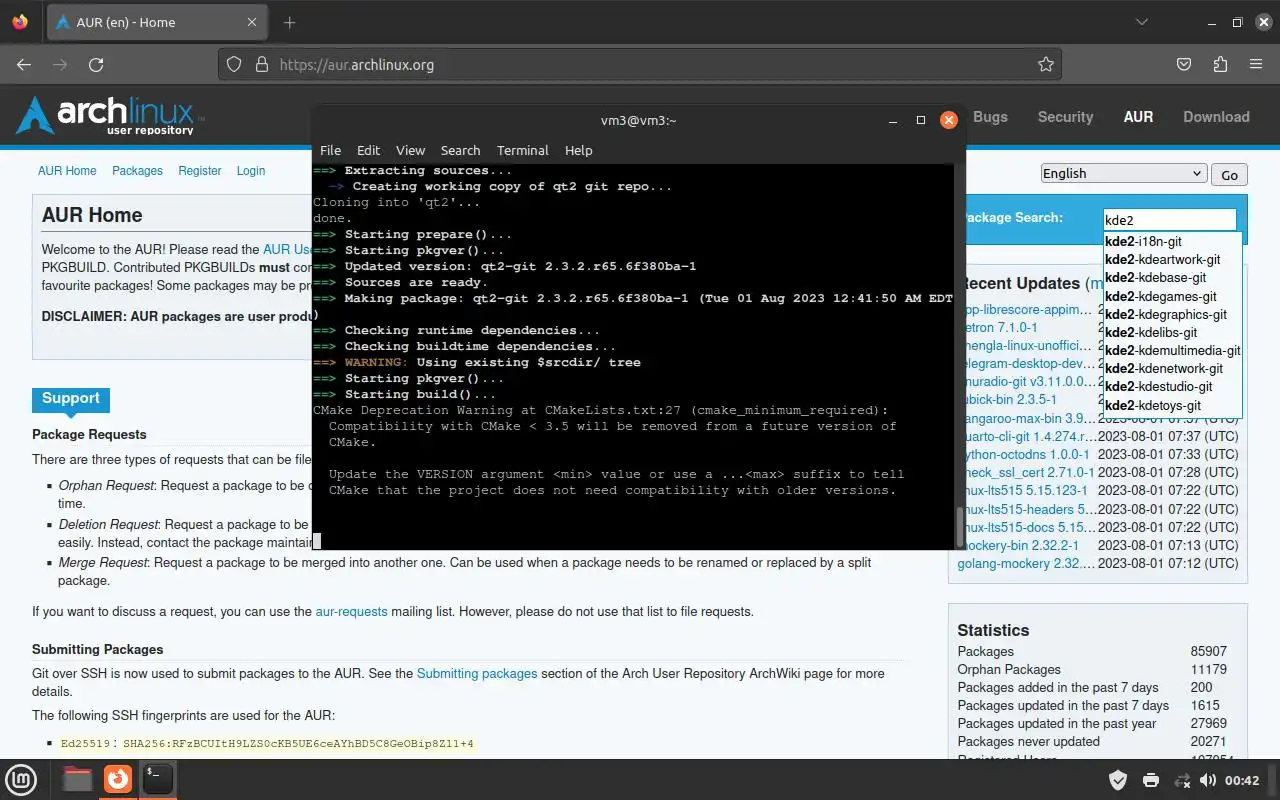Image resolution: width=1280 pixels, height=800 pixels.
Task: Select kde2-kdelibs-git suggestion
Action: tap(1172, 332)
